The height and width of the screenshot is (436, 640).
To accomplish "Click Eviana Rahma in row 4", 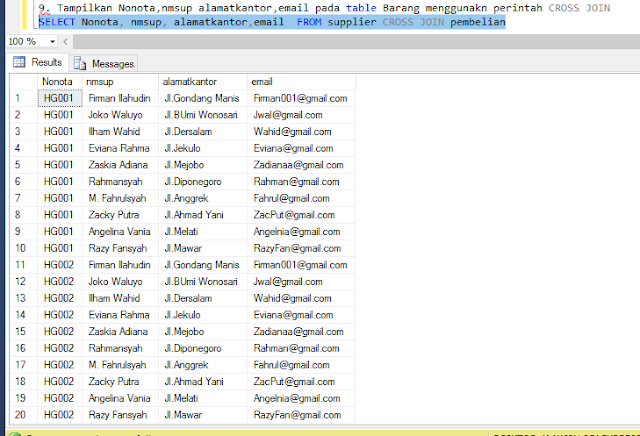I will click(x=119, y=148).
